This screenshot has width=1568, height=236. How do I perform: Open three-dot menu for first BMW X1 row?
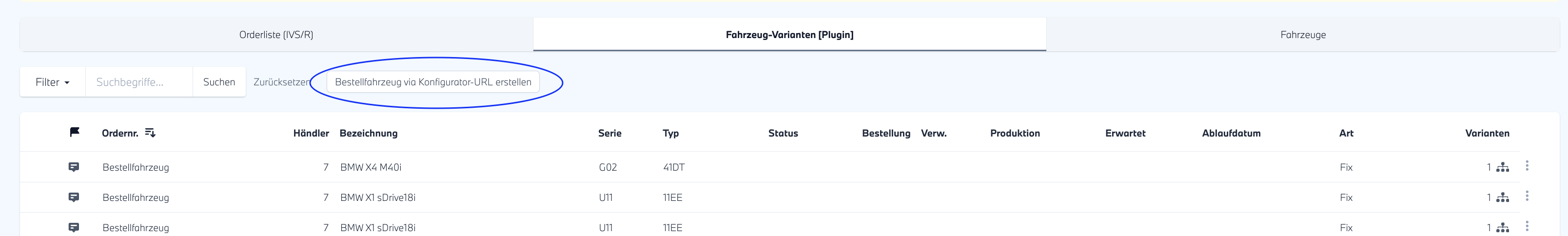tap(1527, 197)
